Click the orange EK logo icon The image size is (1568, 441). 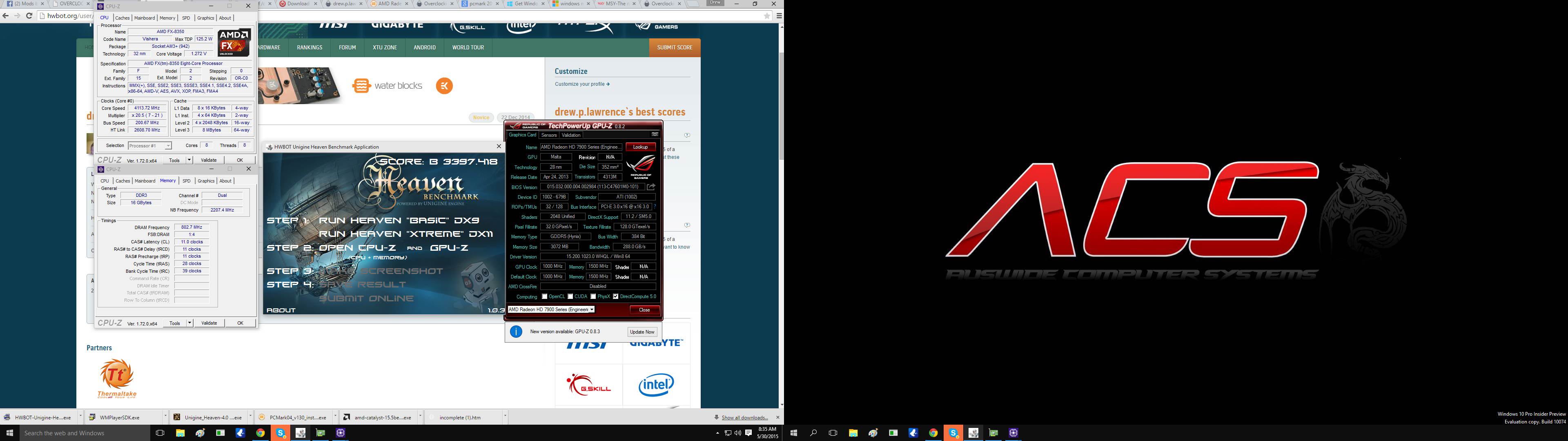tap(444, 86)
